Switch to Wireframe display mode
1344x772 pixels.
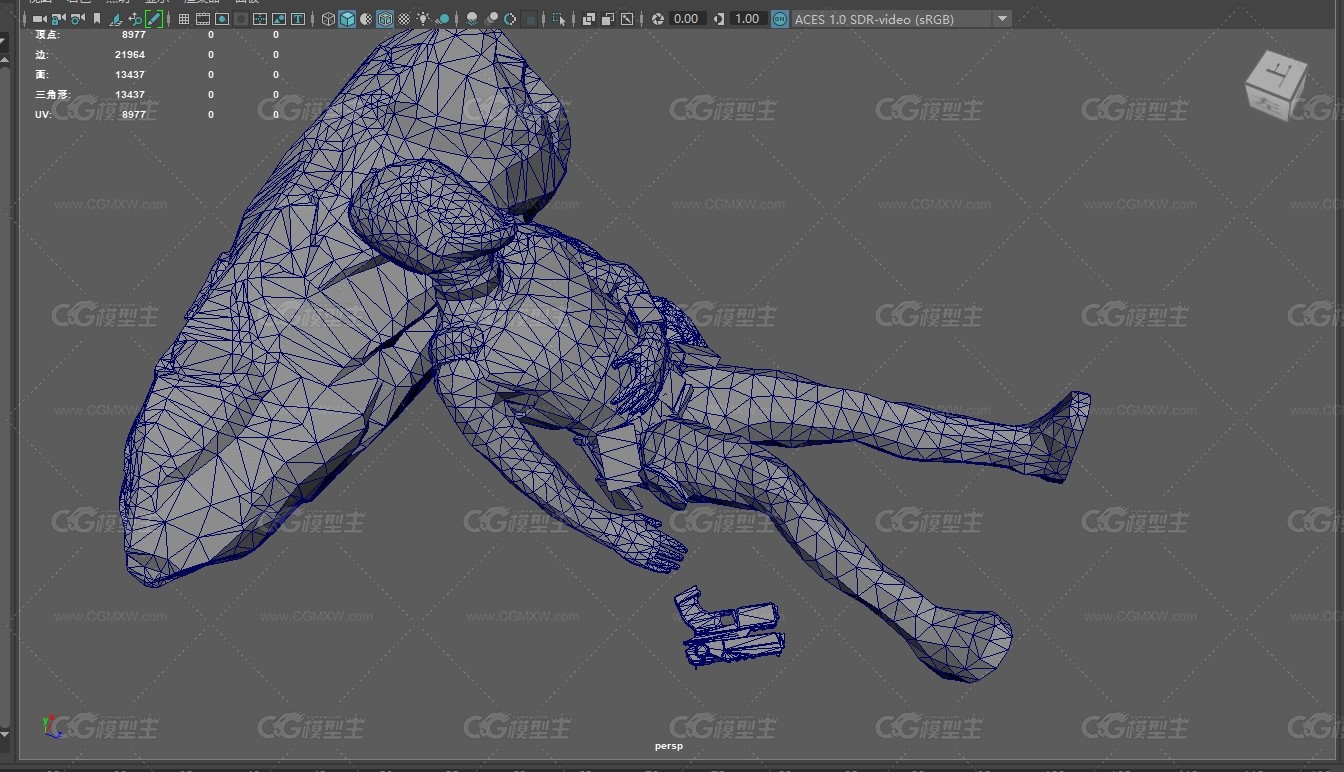(328, 19)
